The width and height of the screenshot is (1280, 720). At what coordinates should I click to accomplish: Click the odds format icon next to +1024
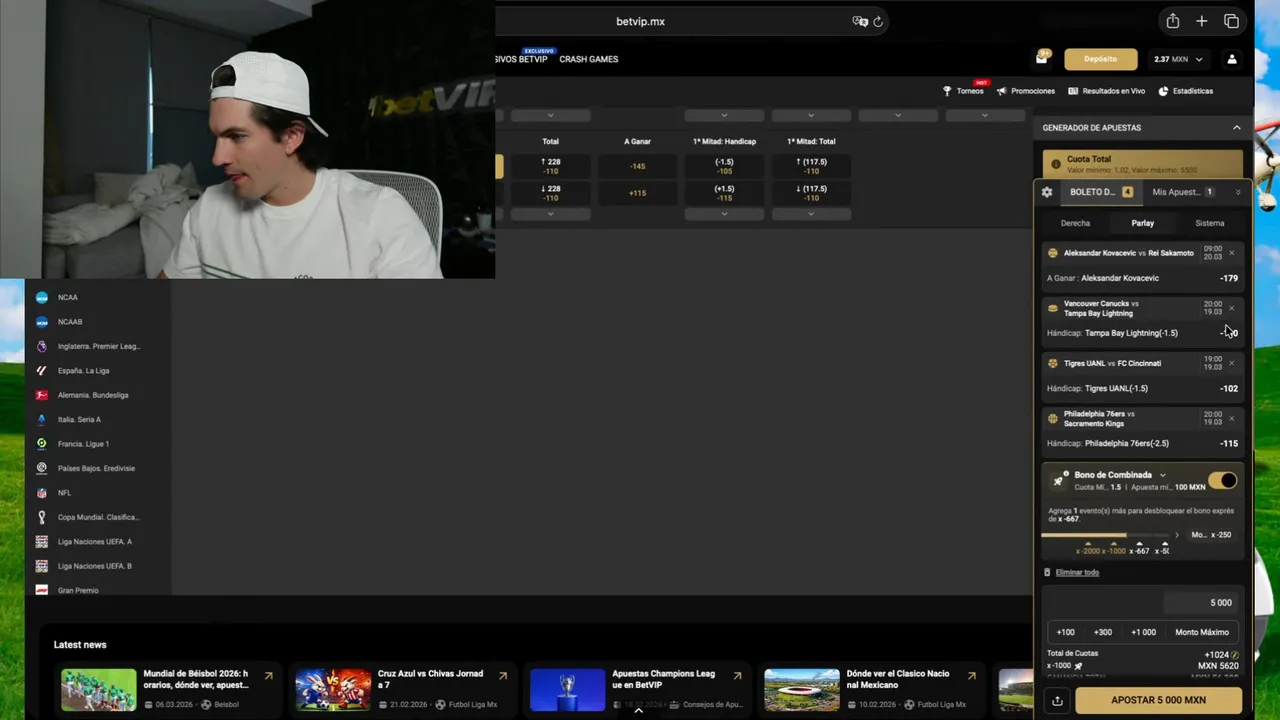point(1235,655)
